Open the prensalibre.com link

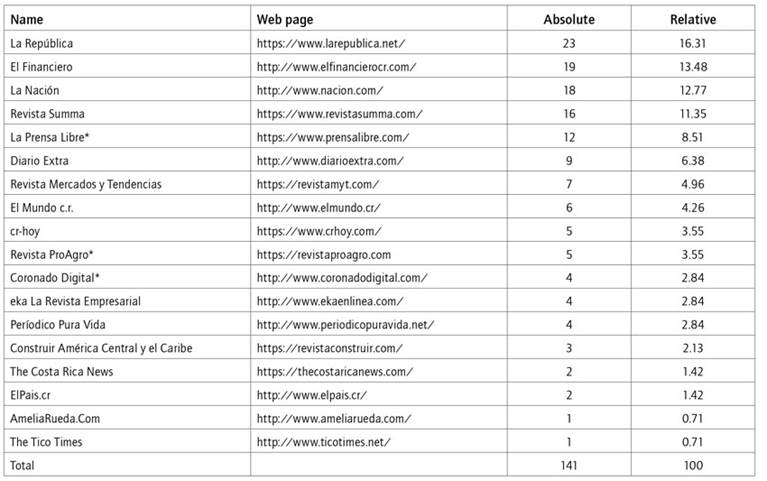pyautogui.click(x=333, y=137)
